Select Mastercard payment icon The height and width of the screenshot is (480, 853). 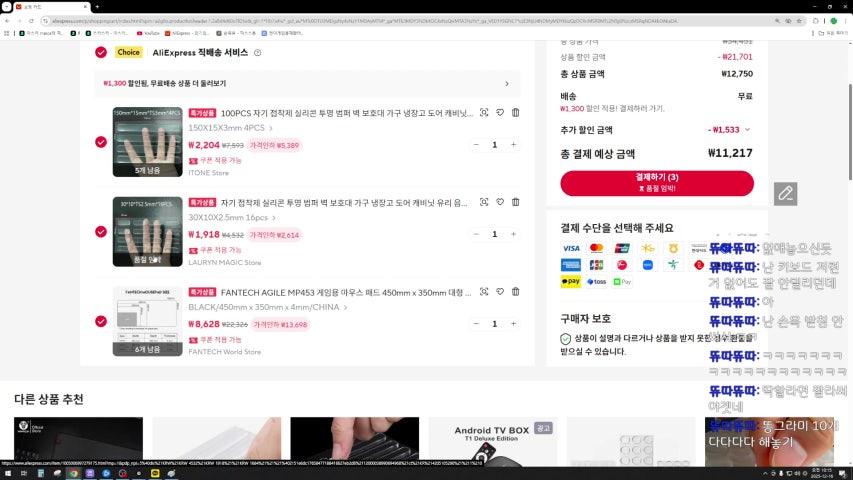tap(596, 248)
